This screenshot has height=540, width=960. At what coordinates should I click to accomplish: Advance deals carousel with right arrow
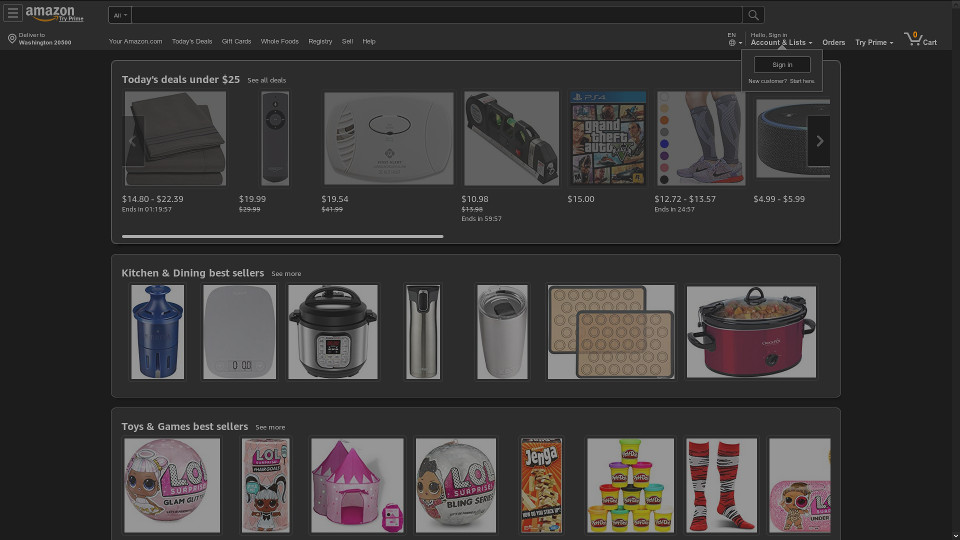[x=819, y=141]
